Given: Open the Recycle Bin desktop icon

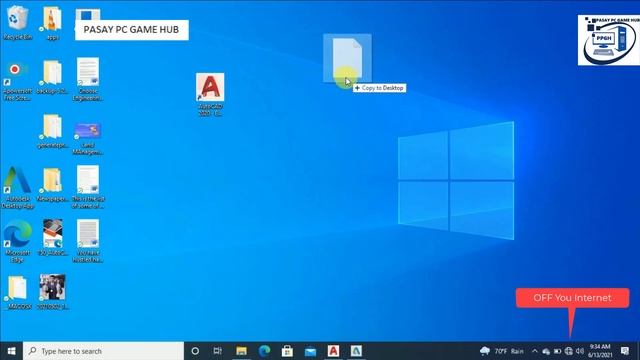Looking at the screenshot, I should point(18,22).
